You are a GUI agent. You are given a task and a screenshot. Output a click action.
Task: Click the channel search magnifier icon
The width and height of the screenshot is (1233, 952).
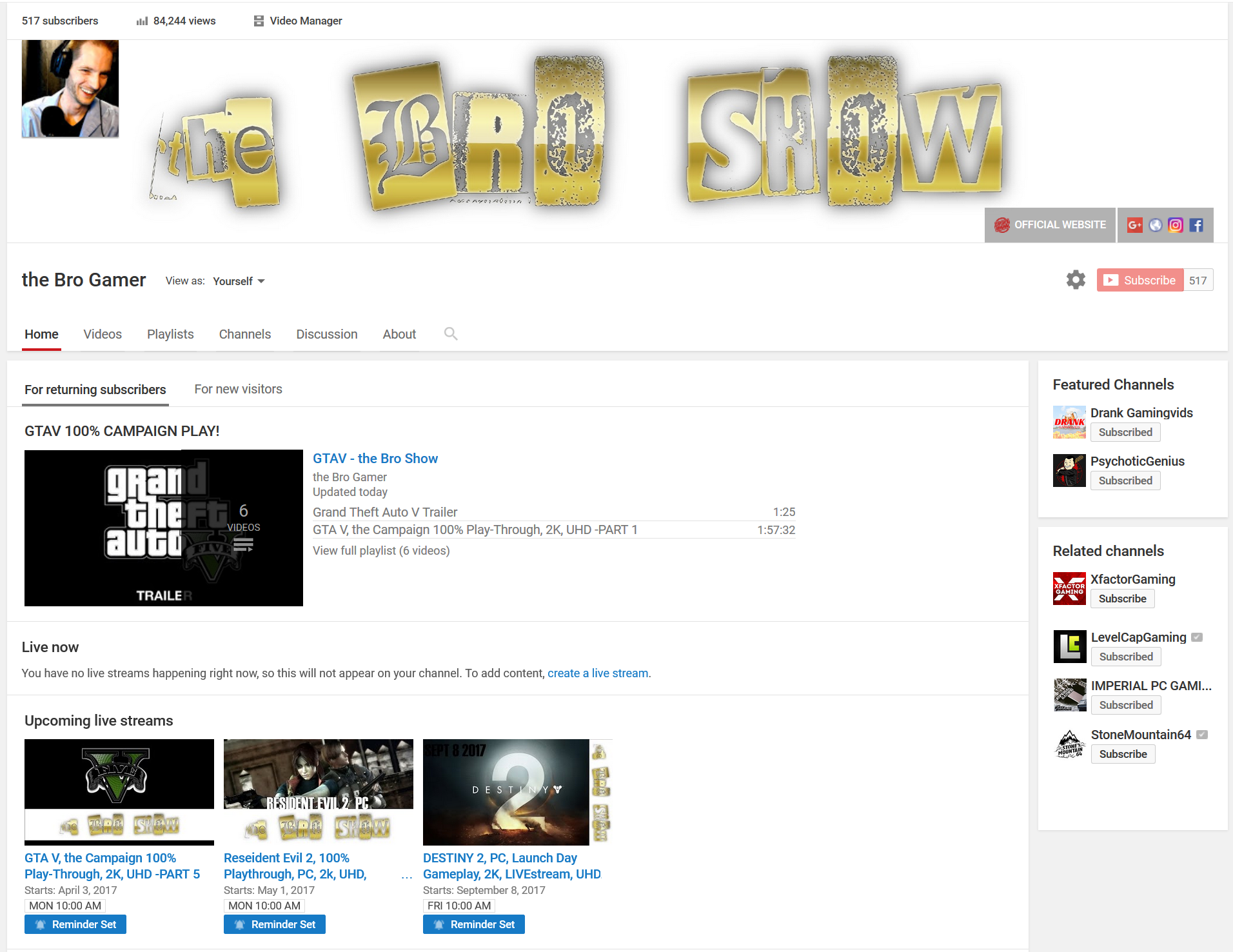pyautogui.click(x=451, y=333)
